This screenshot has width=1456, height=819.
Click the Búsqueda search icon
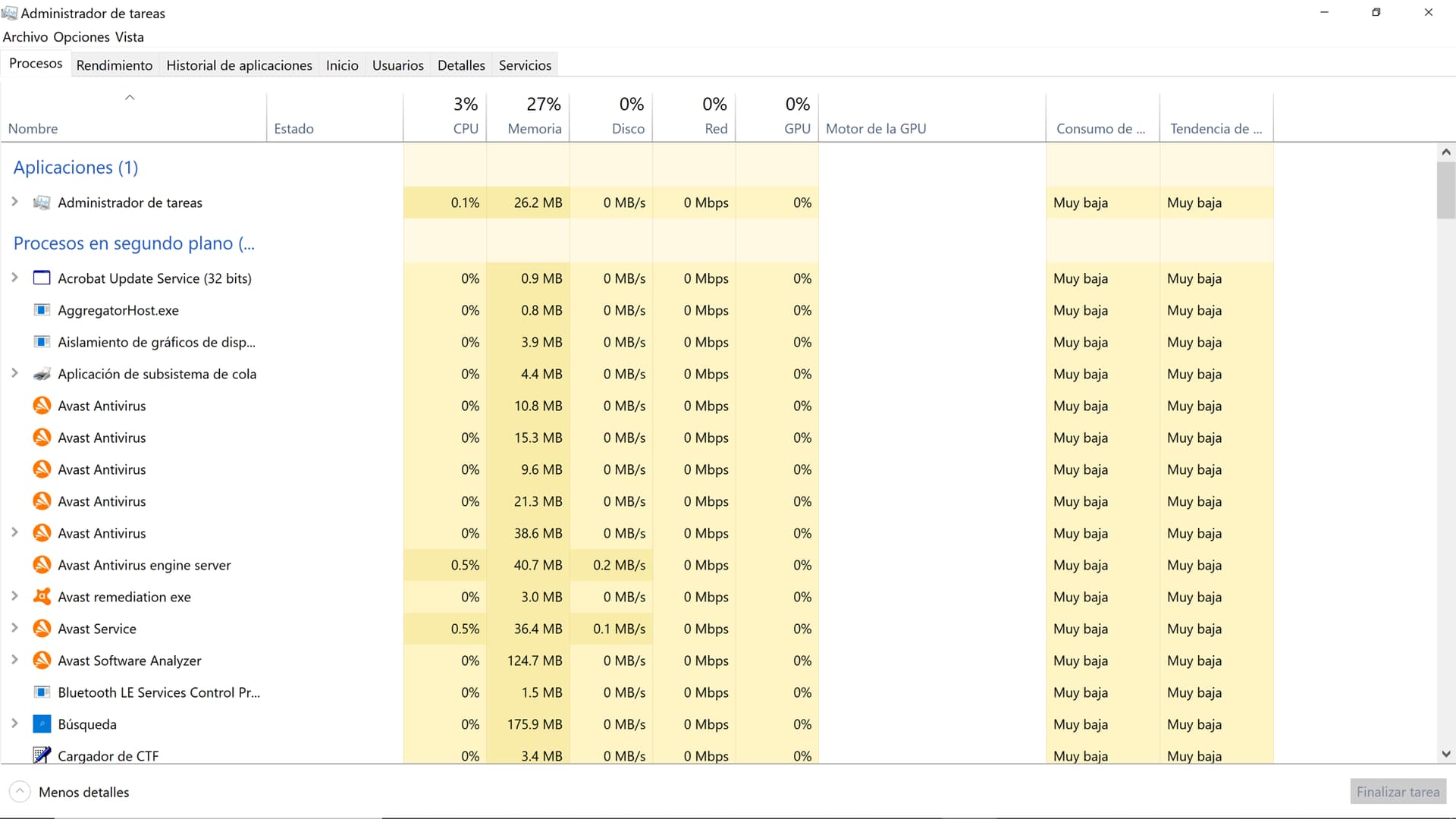coord(42,724)
